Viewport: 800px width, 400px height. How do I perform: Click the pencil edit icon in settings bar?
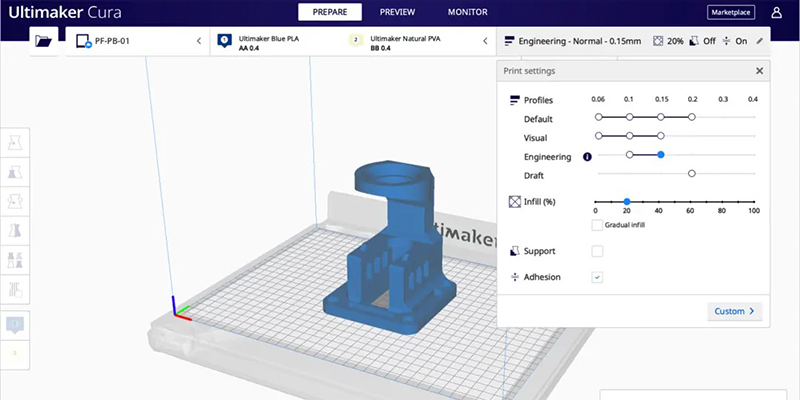pos(759,41)
